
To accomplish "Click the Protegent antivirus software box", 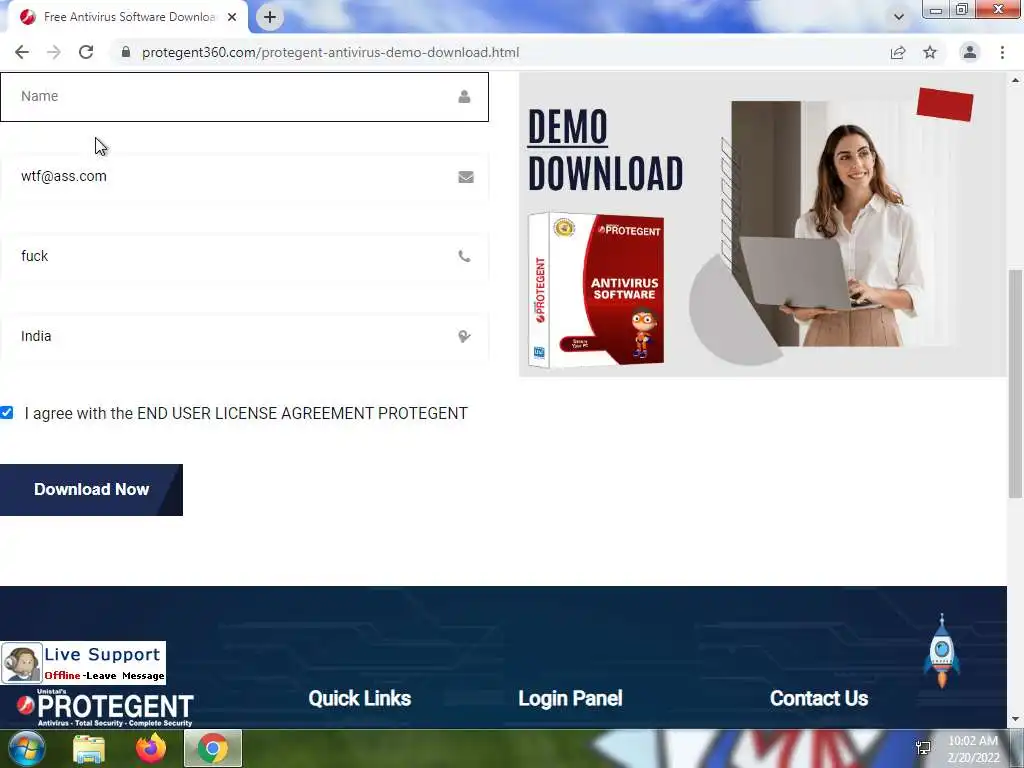I will click(x=596, y=289).
